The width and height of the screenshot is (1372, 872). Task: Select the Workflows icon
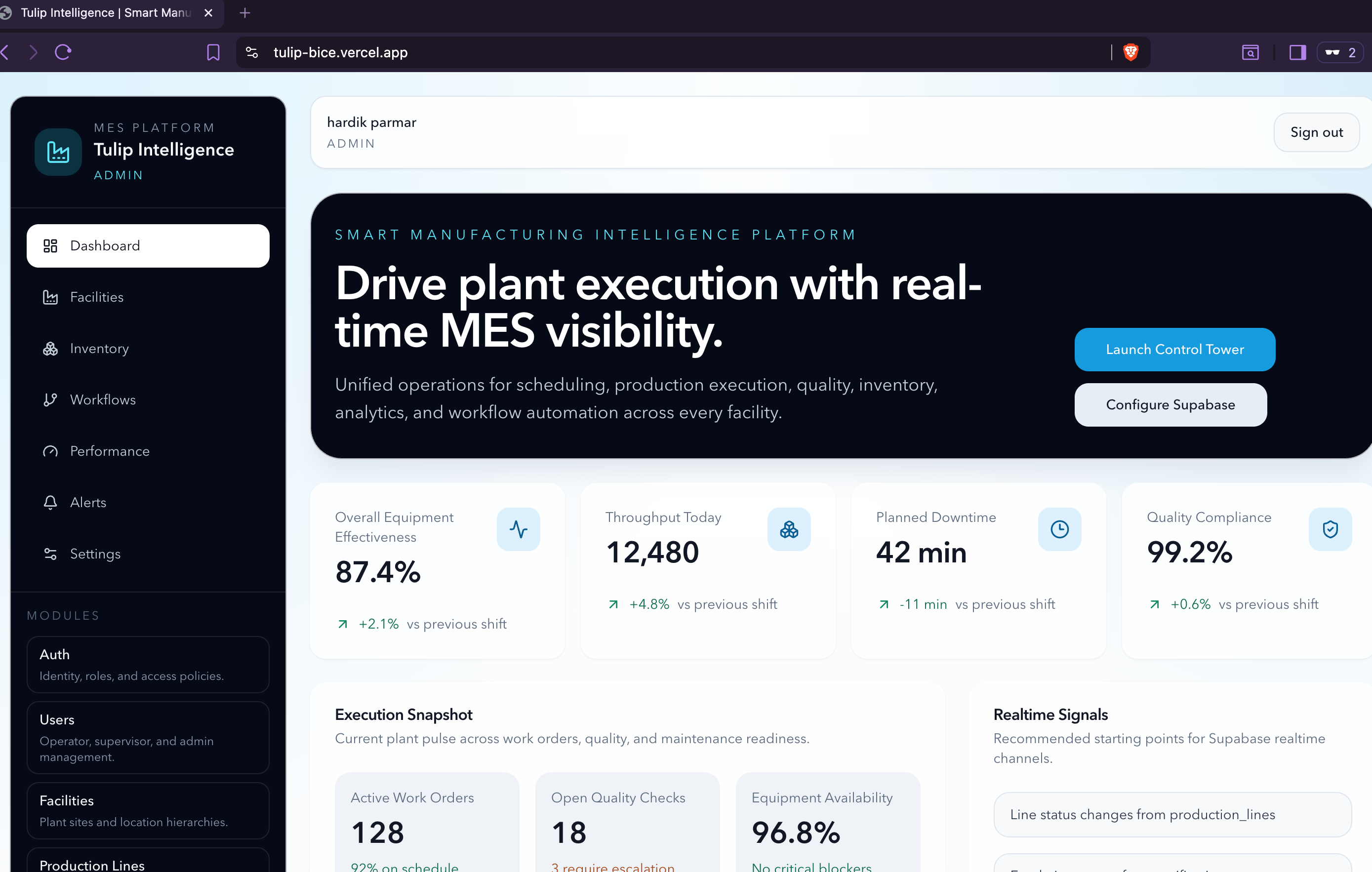[51, 399]
